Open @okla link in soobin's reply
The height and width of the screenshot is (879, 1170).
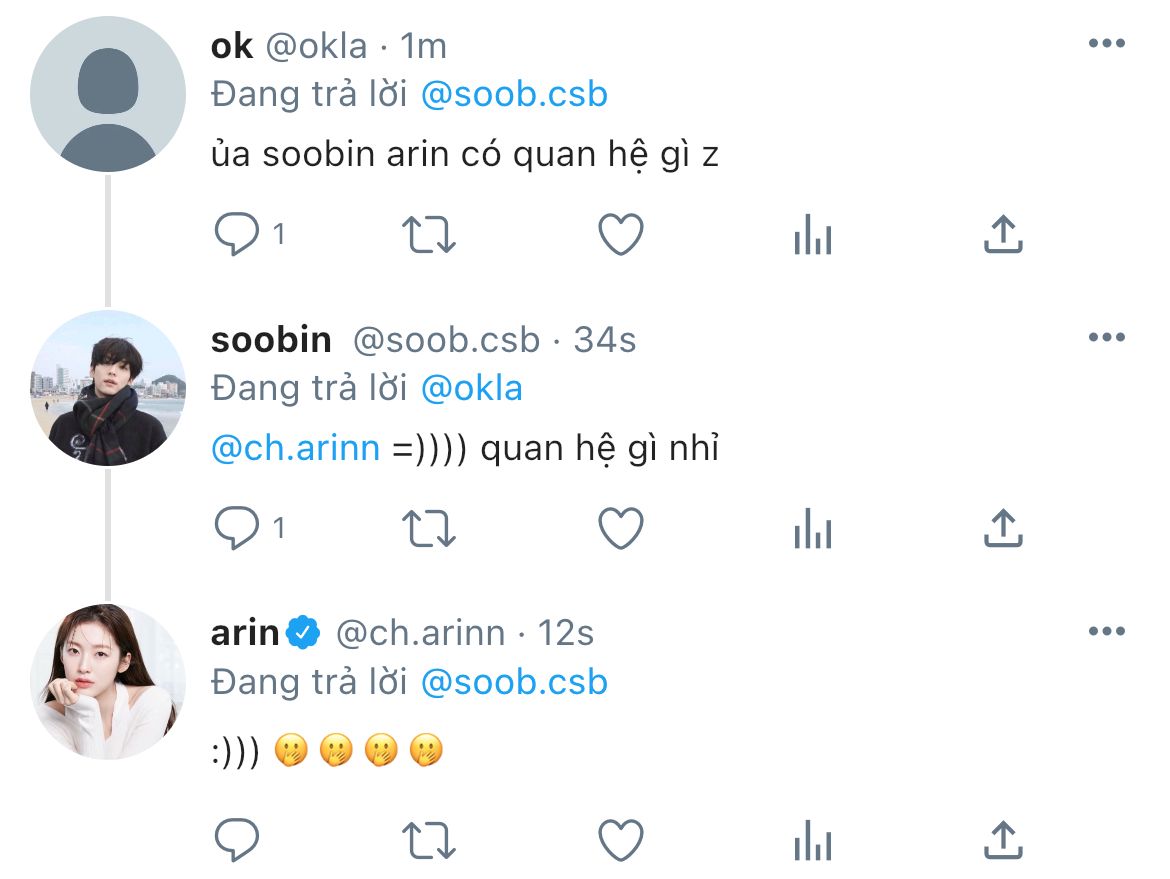[471, 388]
